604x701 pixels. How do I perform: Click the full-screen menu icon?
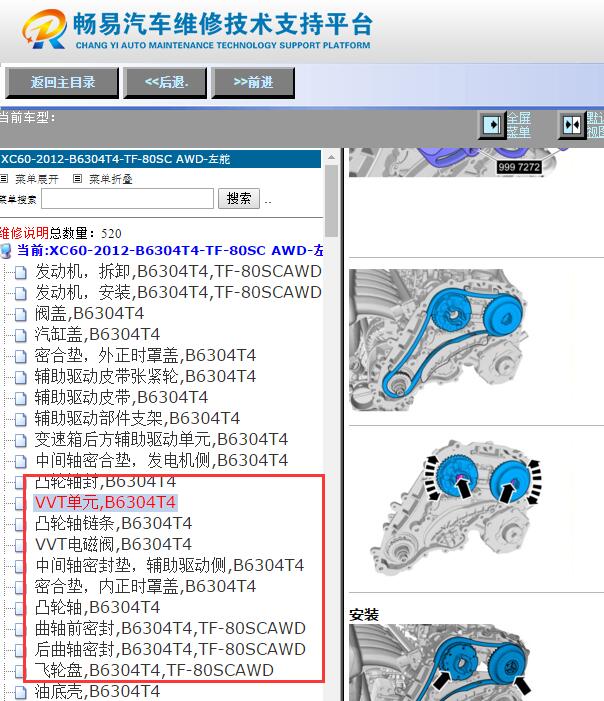tap(492, 125)
